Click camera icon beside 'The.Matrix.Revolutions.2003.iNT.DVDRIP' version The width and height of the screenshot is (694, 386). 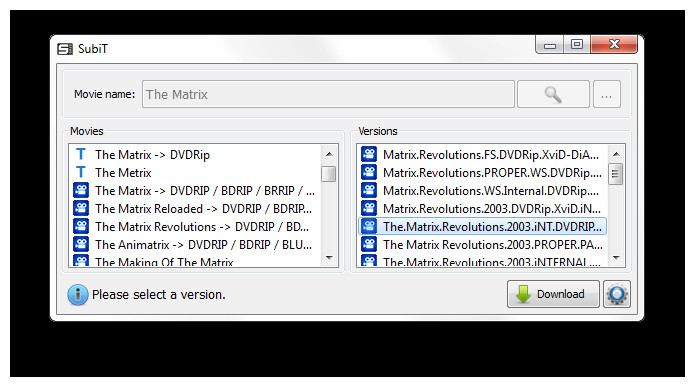pyautogui.click(x=369, y=226)
